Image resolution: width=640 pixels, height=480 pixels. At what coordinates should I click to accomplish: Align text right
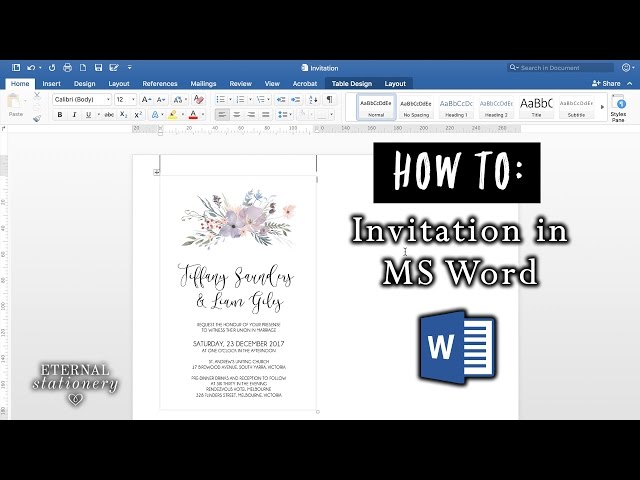pos(251,115)
